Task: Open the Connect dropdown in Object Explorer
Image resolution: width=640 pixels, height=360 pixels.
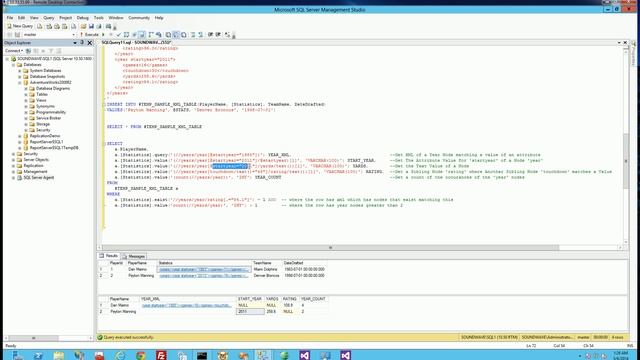Action: pyautogui.click(x=14, y=51)
